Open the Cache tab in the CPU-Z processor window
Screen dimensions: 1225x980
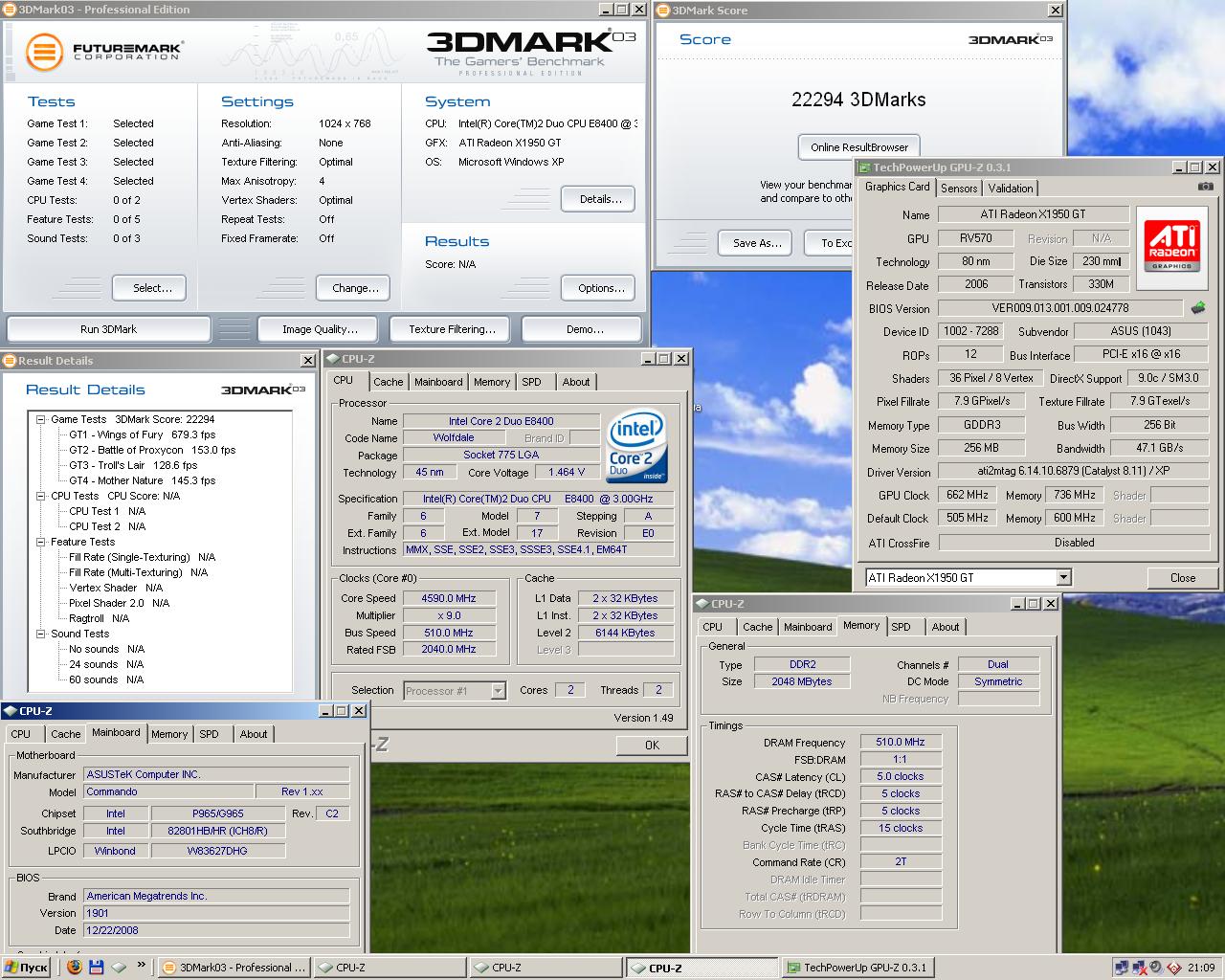[x=389, y=382]
